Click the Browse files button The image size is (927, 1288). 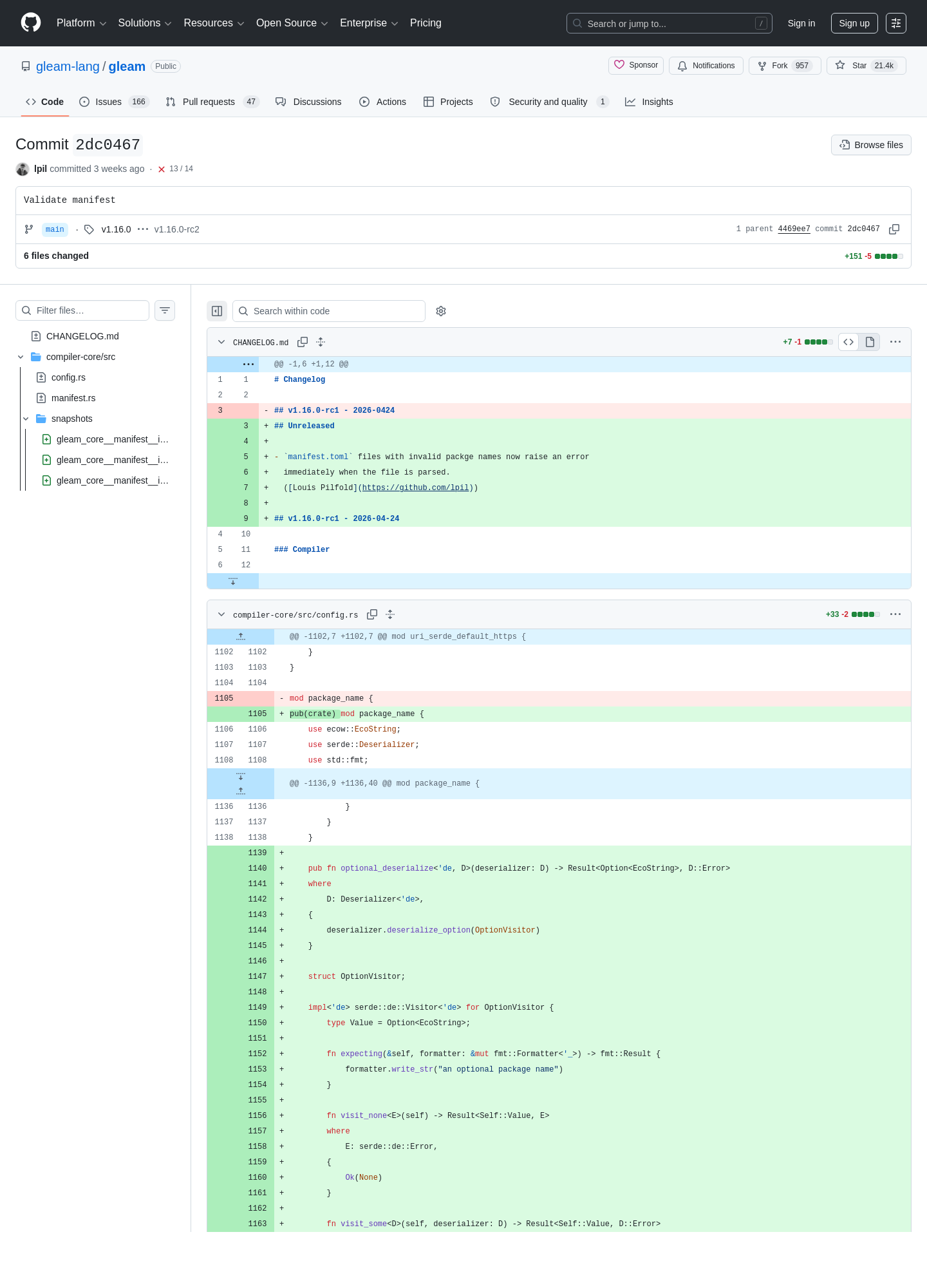[871, 145]
